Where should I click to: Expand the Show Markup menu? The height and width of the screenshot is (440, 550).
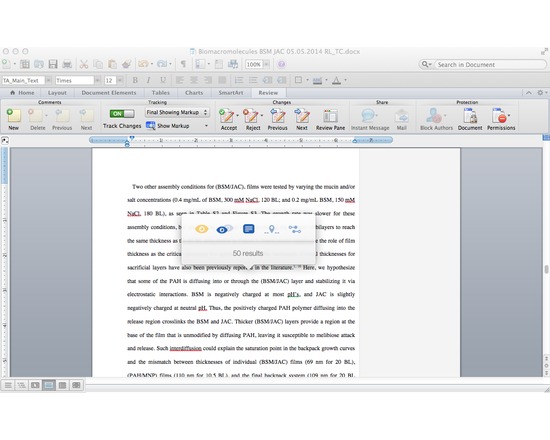206,126
